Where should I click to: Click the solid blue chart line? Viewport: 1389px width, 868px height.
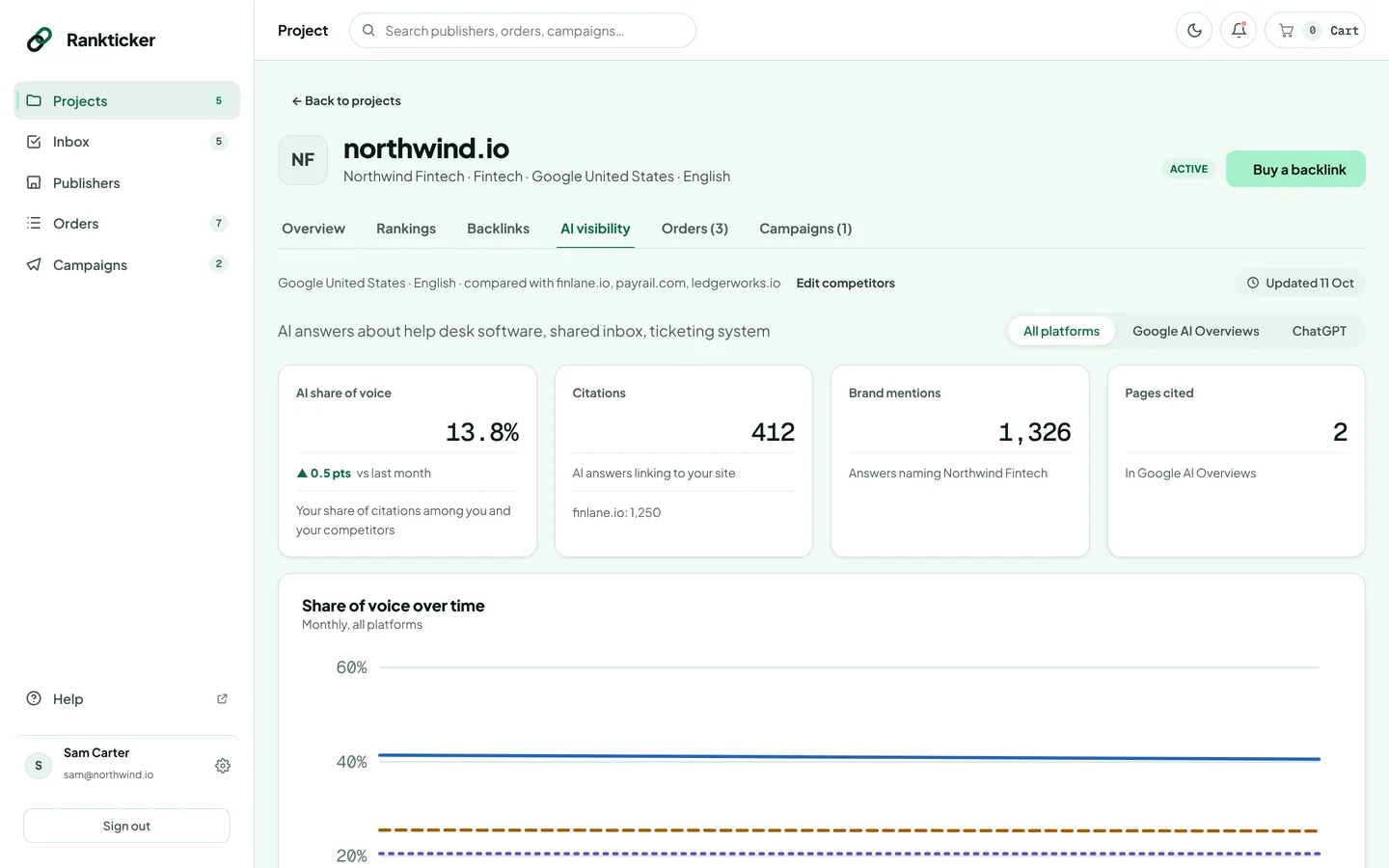coord(849,757)
